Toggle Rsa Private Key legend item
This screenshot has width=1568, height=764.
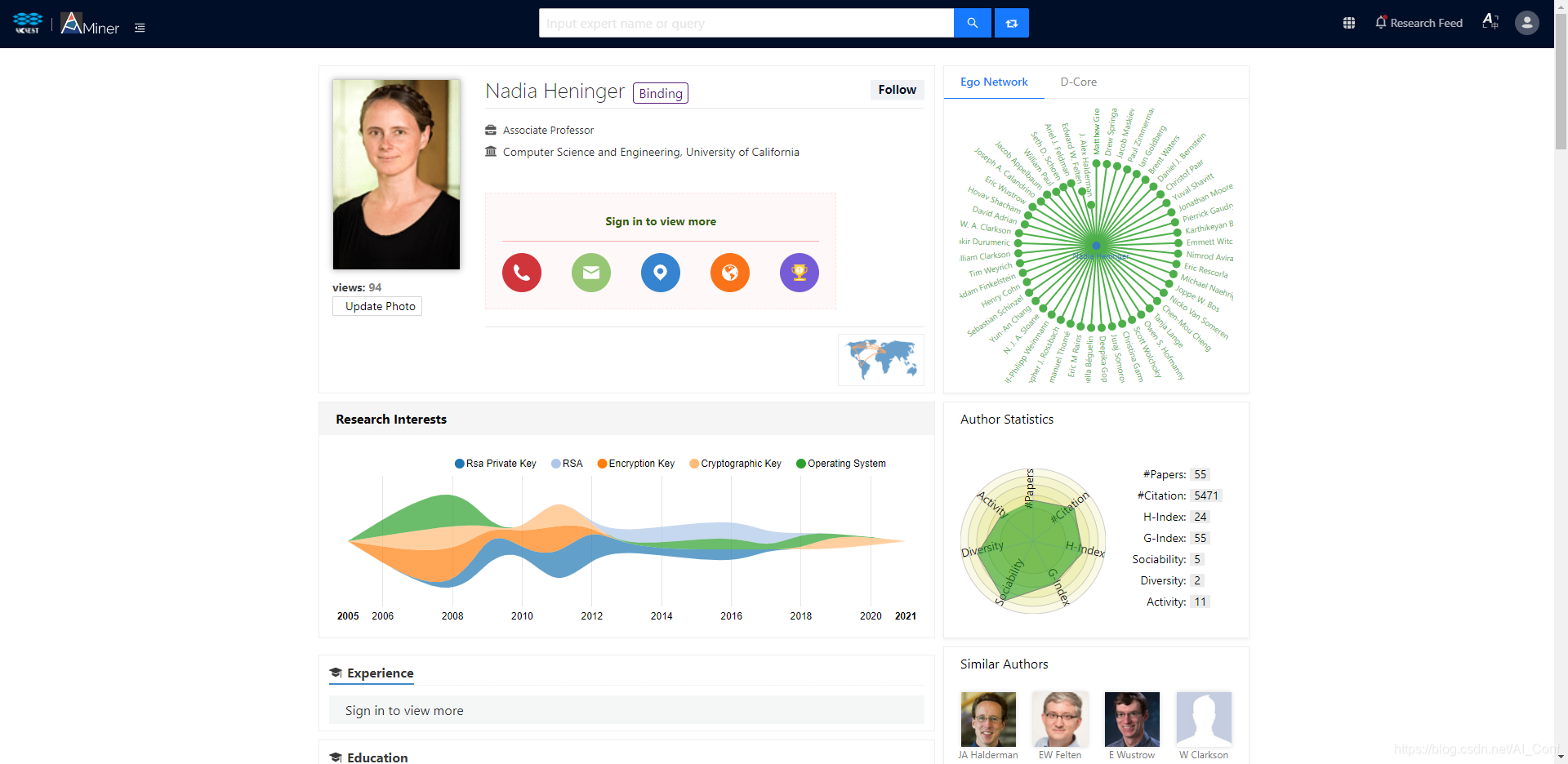[496, 464]
